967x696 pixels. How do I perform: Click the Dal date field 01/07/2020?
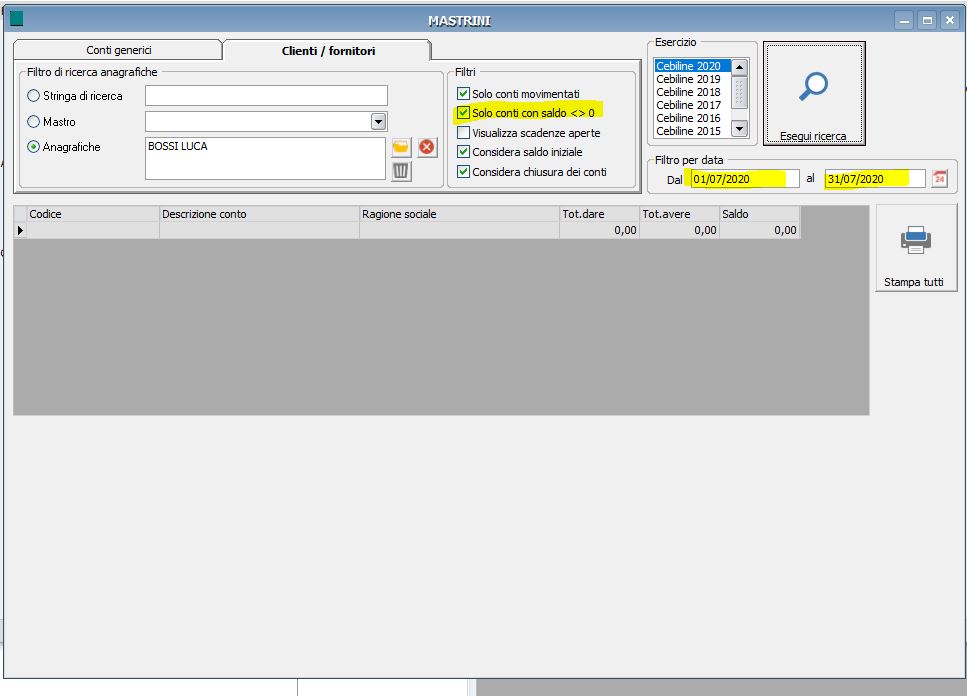click(744, 179)
